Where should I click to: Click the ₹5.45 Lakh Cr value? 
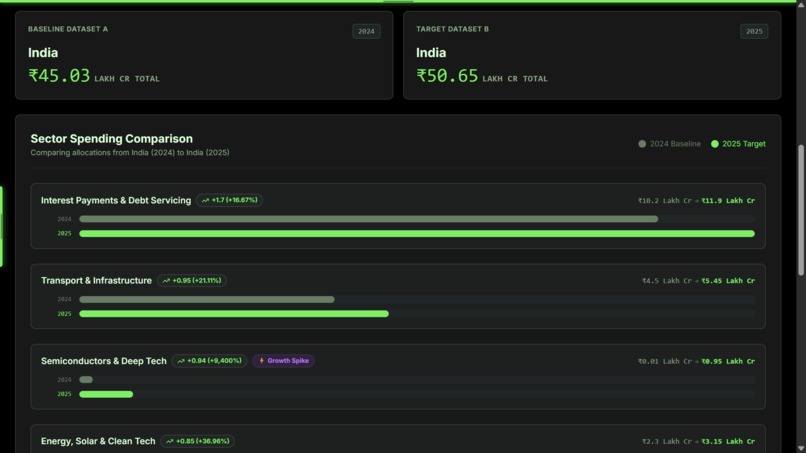[728, 281]
